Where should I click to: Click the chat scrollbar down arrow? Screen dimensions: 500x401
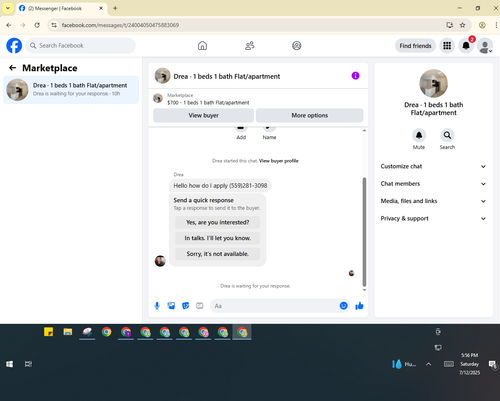click(364, 290)
